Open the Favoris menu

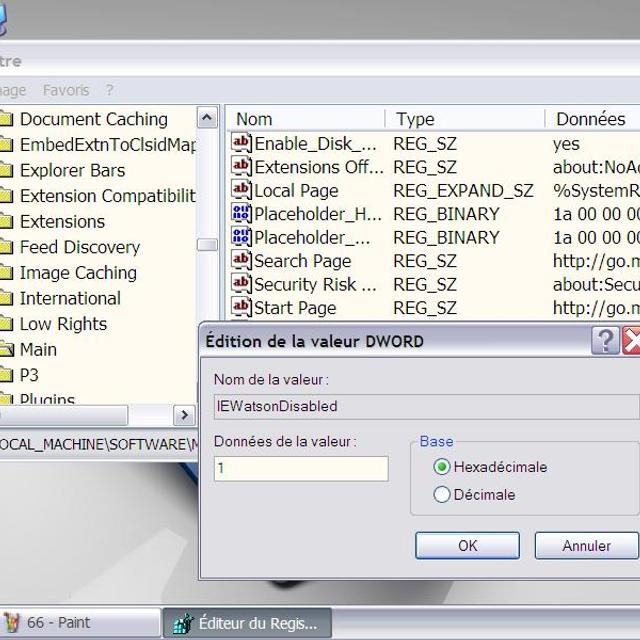[66, 90]
